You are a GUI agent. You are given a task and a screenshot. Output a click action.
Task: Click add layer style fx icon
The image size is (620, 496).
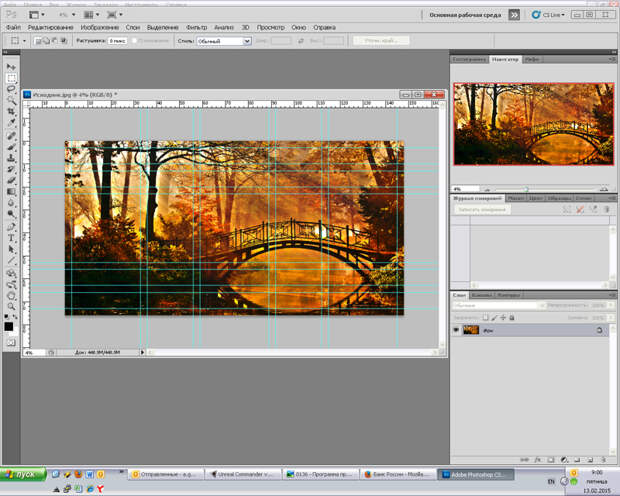pos(538,460)
